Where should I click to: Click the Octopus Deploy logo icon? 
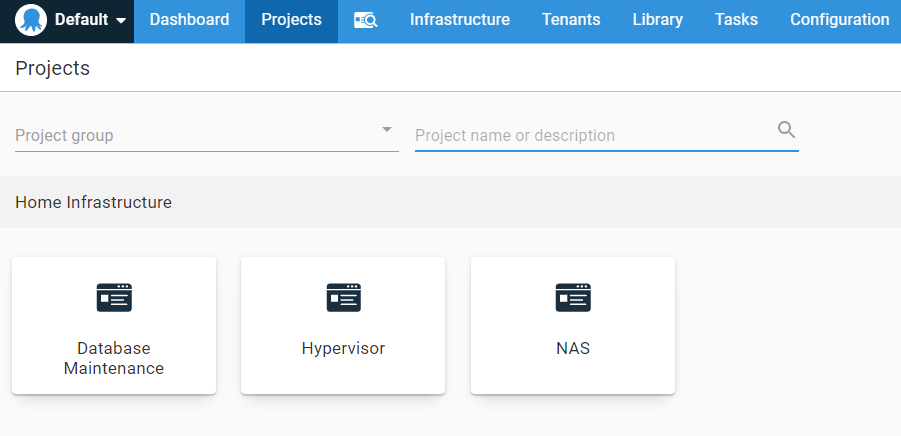31,20
